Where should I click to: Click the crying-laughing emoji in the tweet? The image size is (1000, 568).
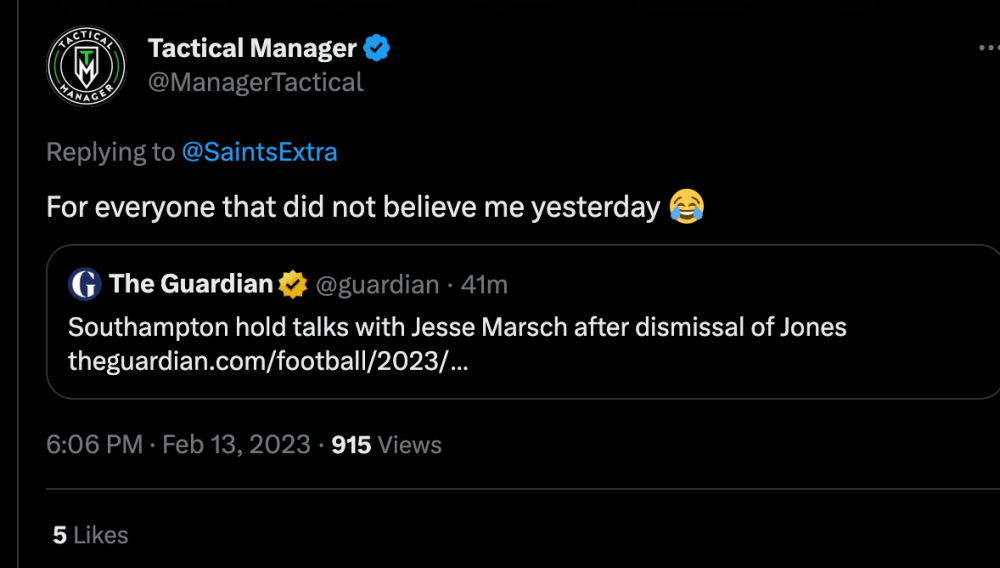(687, 207)
